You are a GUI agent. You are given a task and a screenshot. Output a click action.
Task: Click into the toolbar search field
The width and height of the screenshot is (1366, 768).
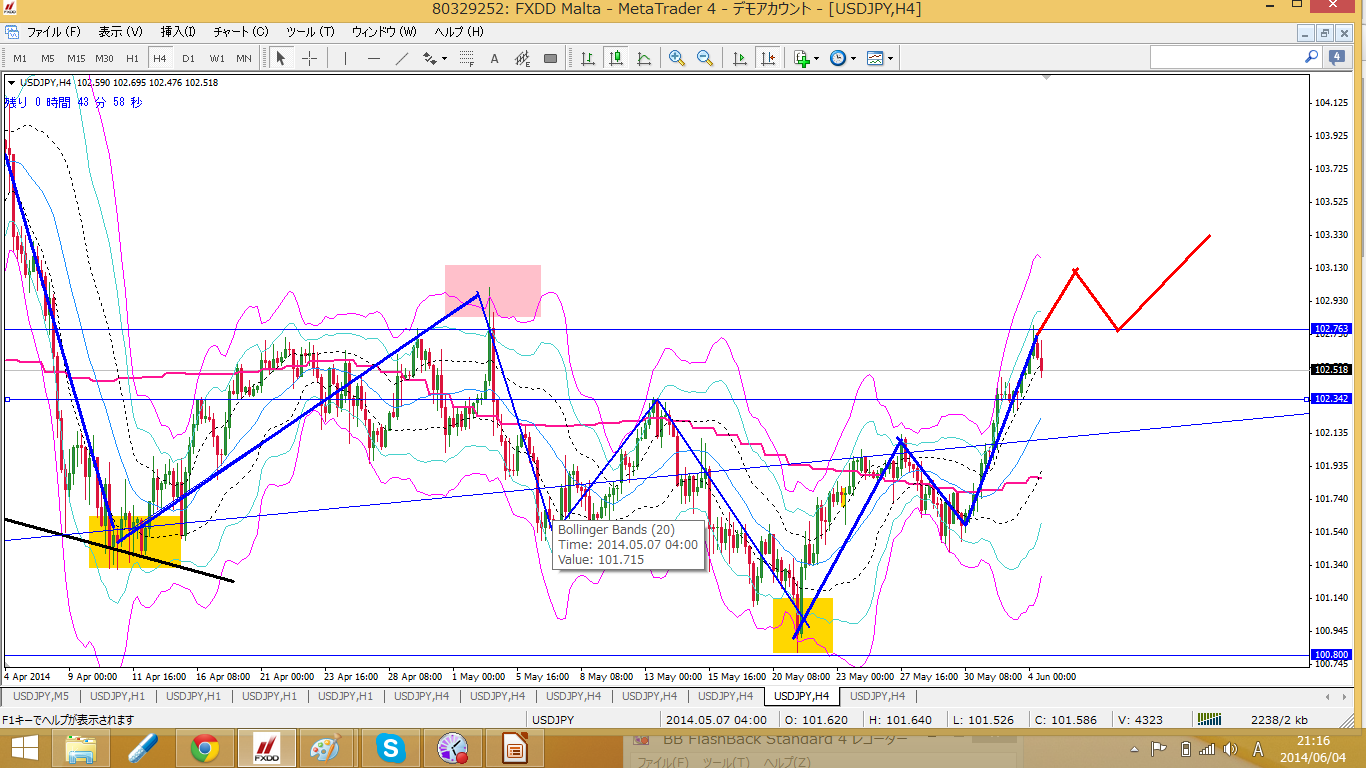(1227, 58)
